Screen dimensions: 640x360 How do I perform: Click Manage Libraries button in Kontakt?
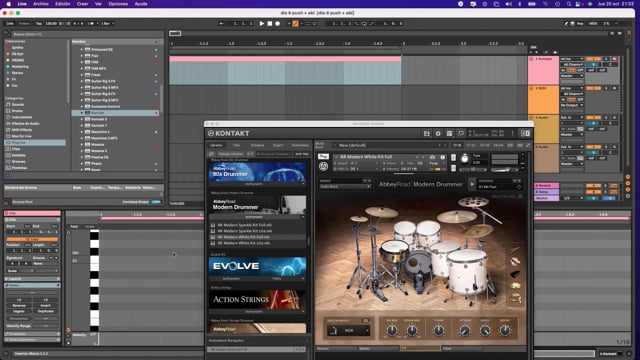(231, 154)
